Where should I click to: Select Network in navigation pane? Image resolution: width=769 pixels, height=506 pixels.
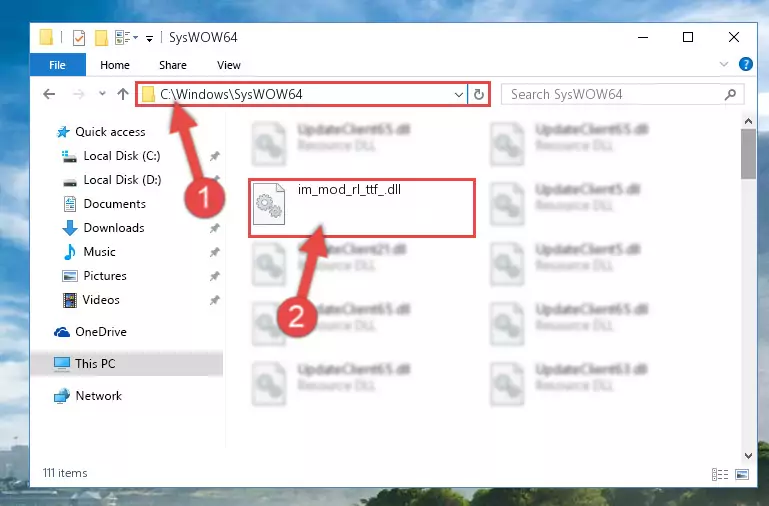point(99,396)
